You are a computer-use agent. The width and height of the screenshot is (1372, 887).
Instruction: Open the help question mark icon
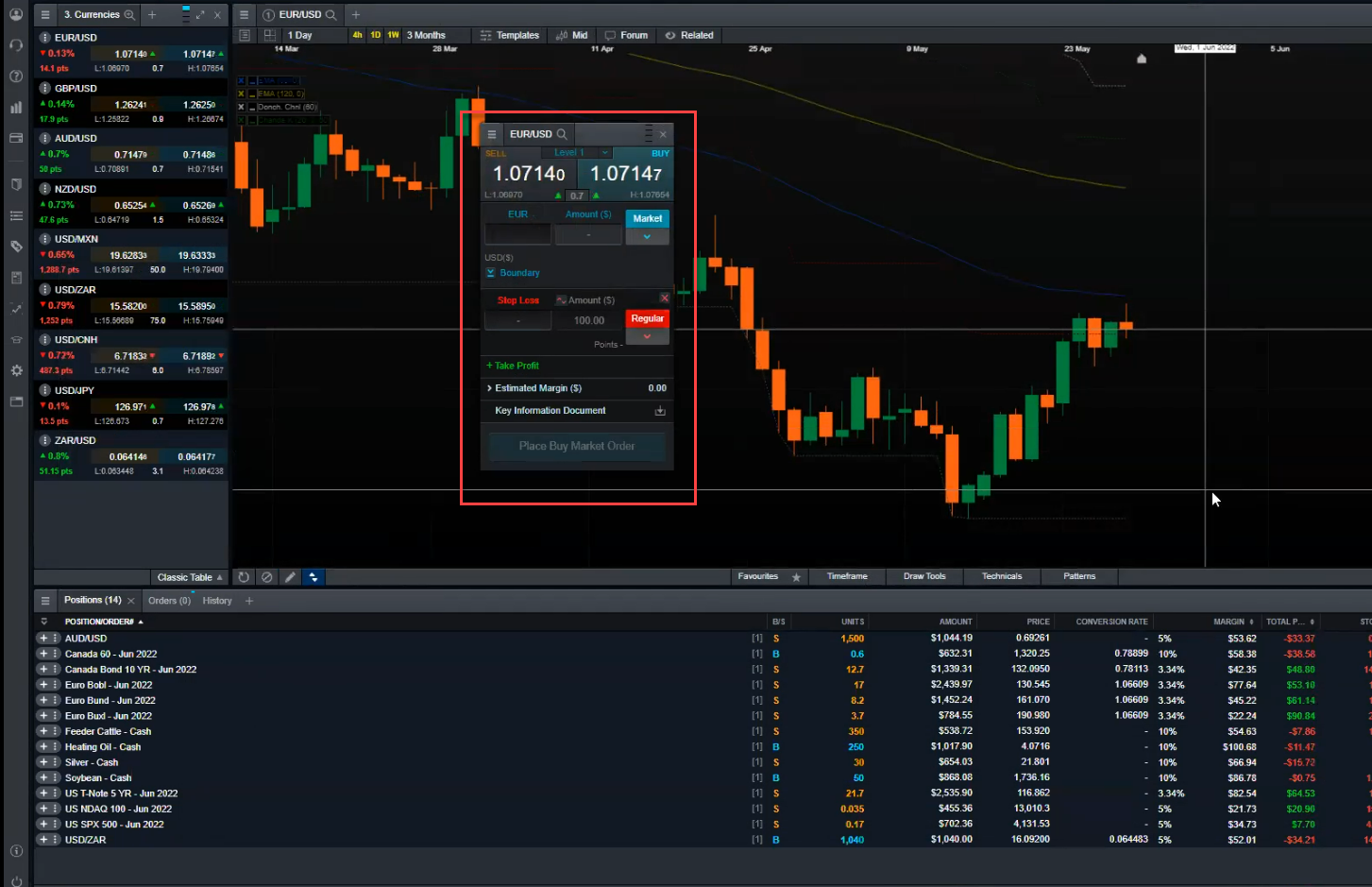[16, 77]
